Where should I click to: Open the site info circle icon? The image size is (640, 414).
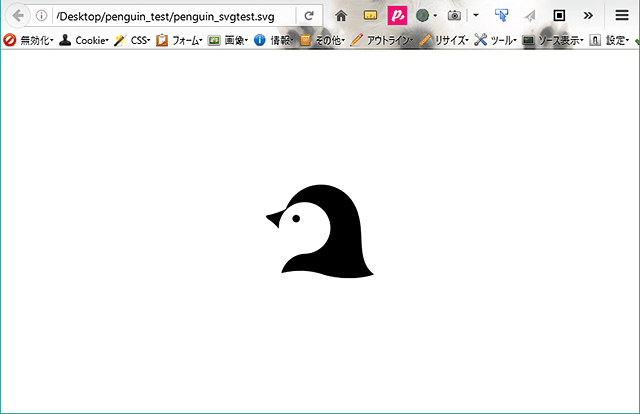(41, 16)
